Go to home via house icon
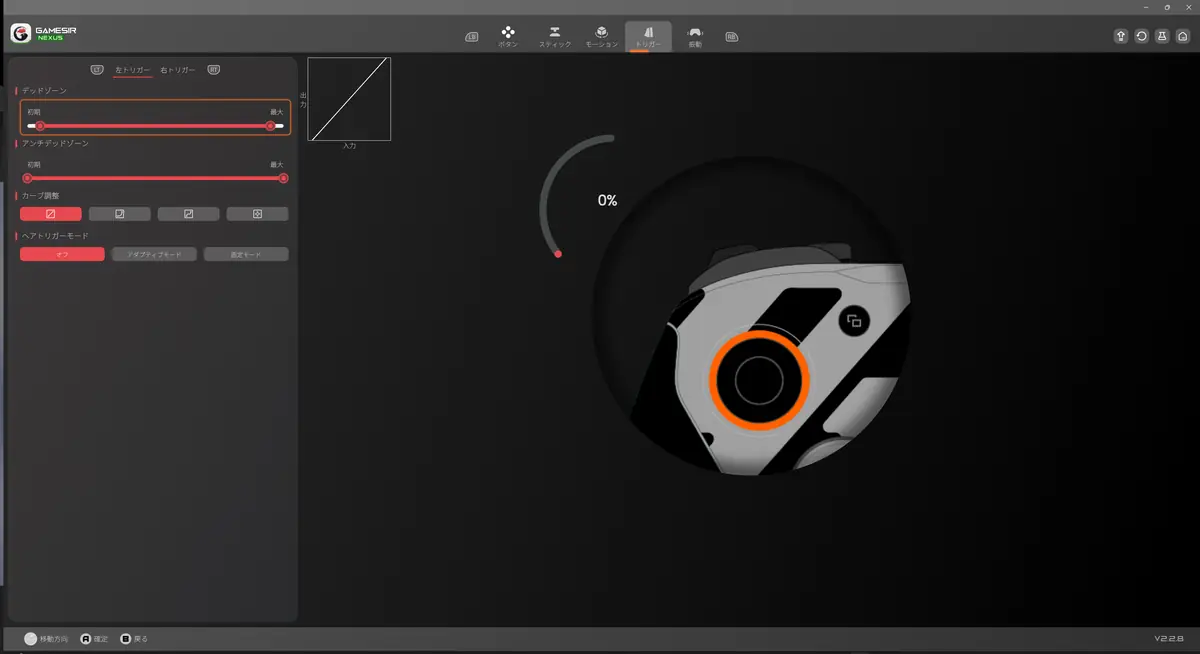The image size is (1200, 654). coord(1183,36)
